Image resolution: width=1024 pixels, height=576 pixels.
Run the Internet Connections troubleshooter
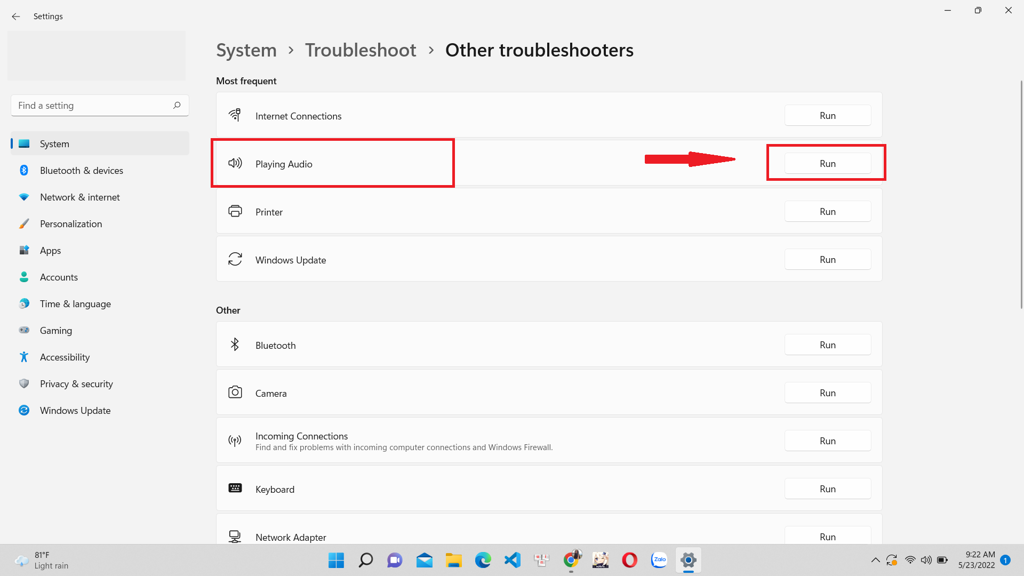(827, 116)
